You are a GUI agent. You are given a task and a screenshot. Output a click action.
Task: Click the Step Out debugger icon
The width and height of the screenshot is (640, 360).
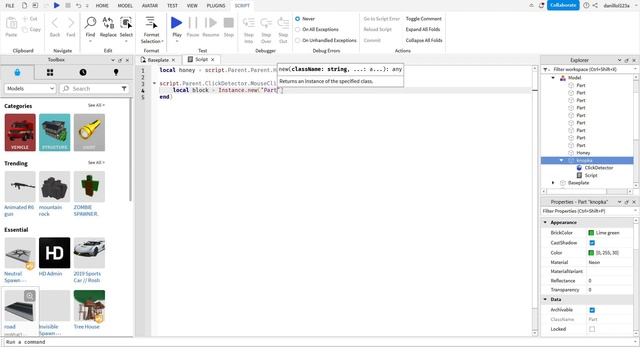click(283, 23)
